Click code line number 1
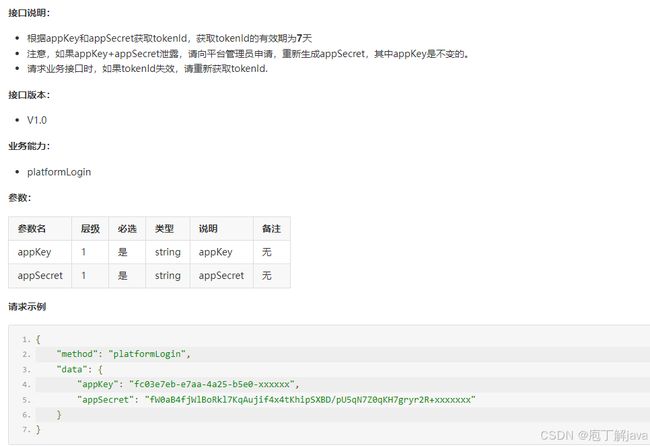 (x=26, y=340)
